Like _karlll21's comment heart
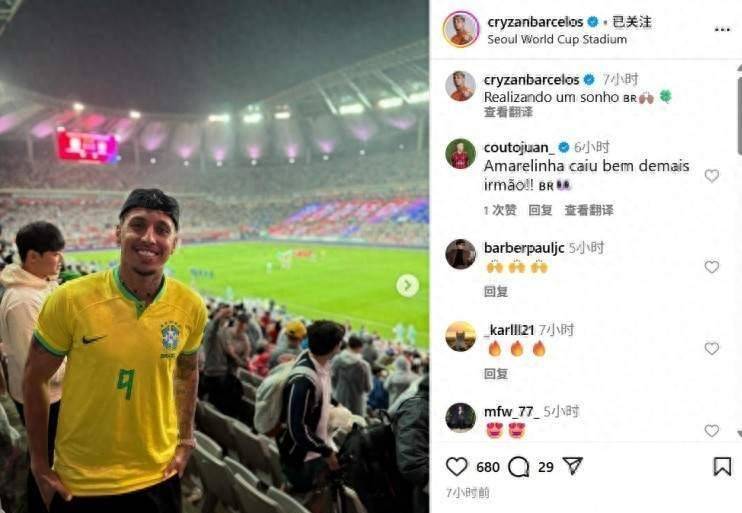The height and width of the screenshot is (513, 742). [712, 348]
